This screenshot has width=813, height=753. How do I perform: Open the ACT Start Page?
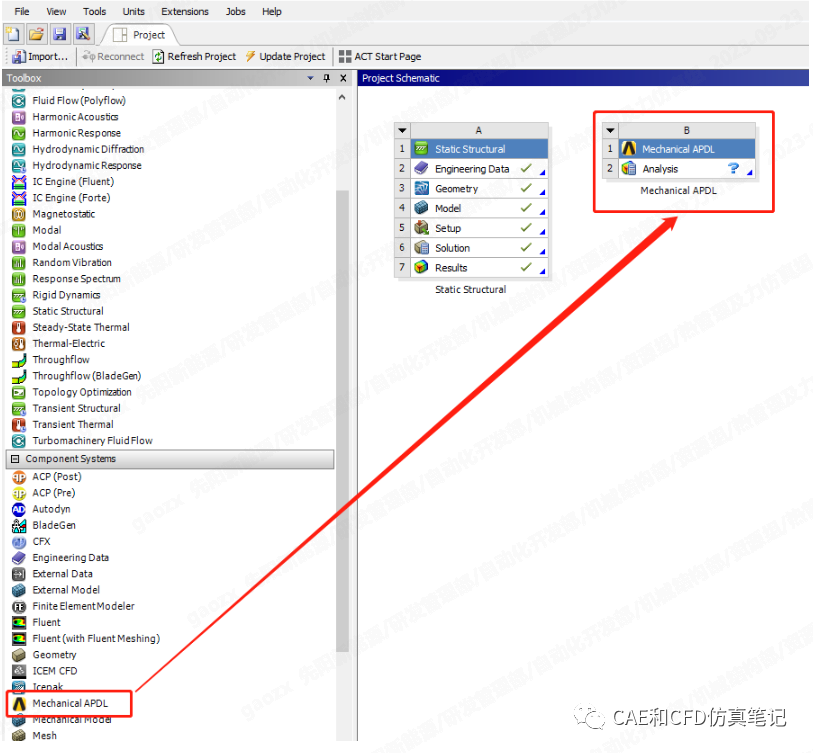[x=380, y=57]
